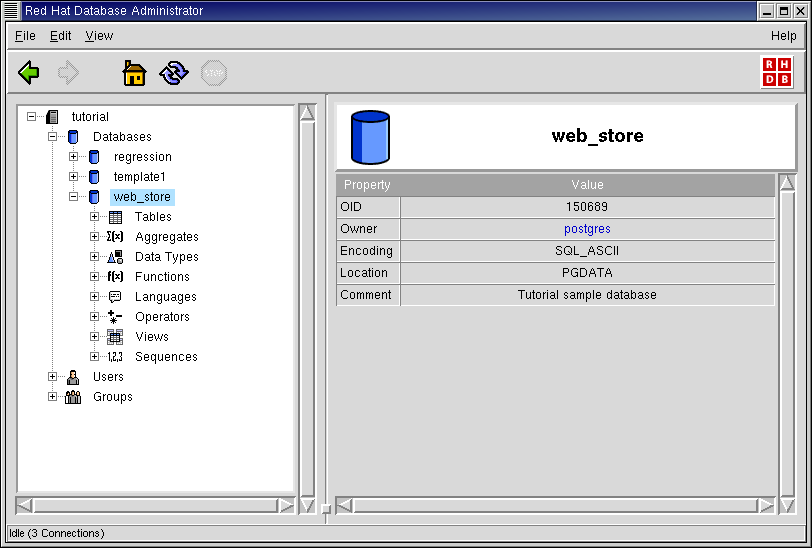Expand the Tables node
This screenshot has height=548, width=812.
coord(94,217)
